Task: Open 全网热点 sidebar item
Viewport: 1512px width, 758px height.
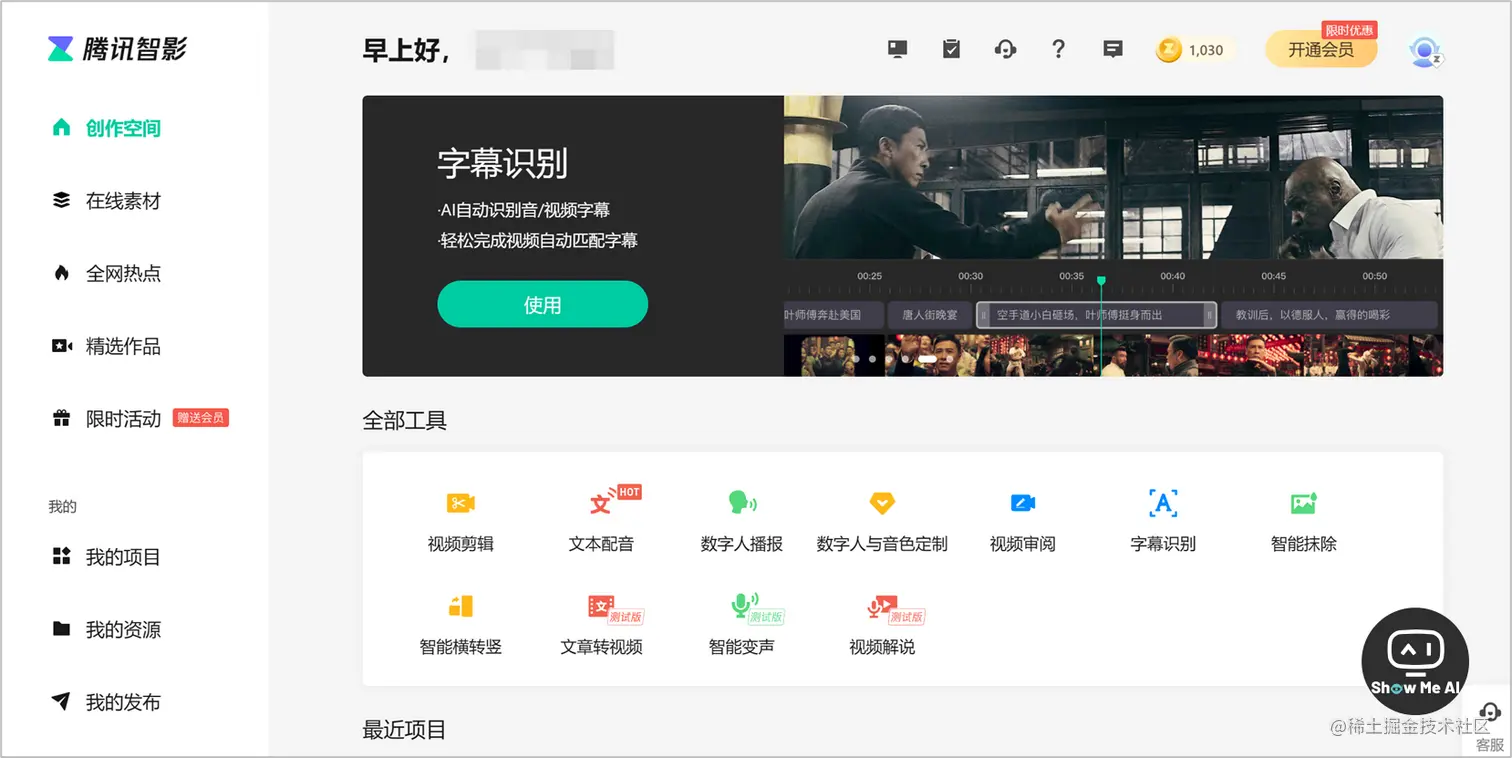Action: (106, 273)
